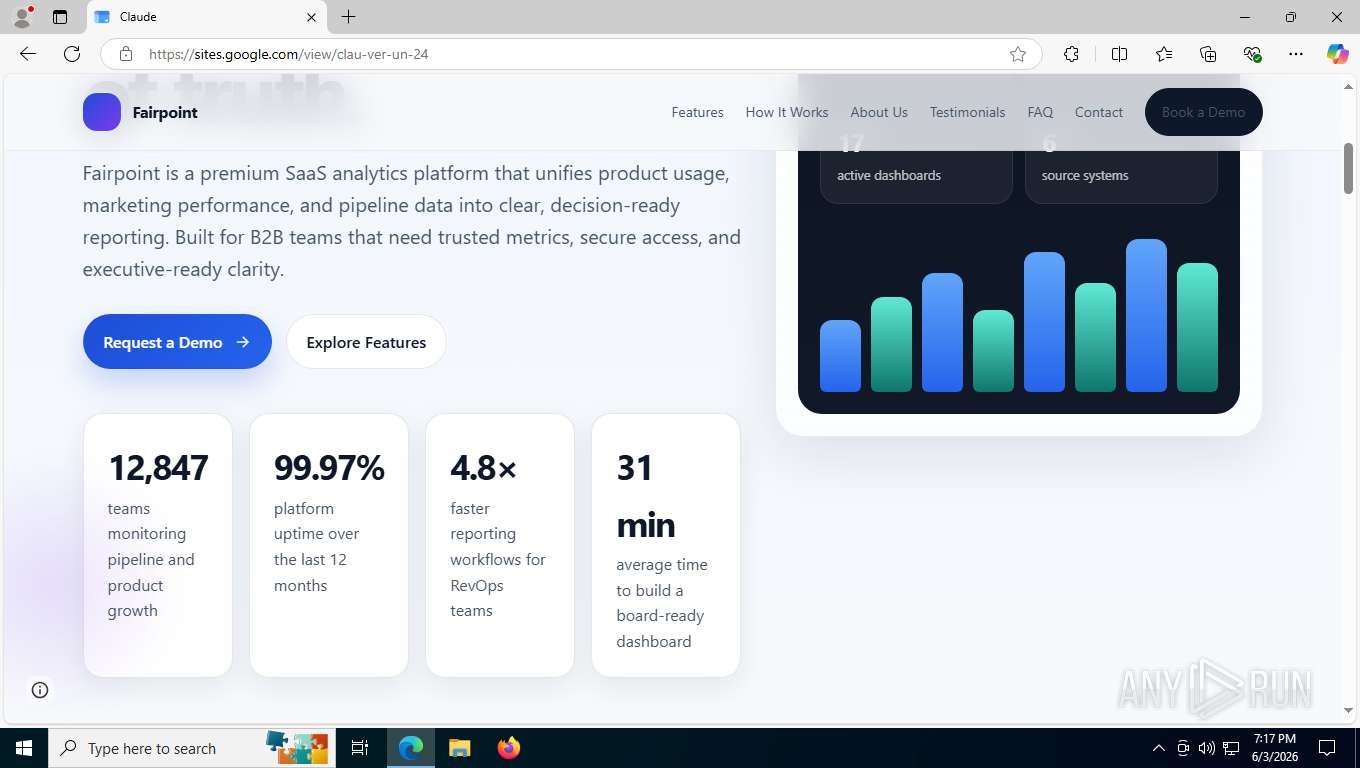
Task: Open Edge Settings and more menu
Action: (1296, 54)
